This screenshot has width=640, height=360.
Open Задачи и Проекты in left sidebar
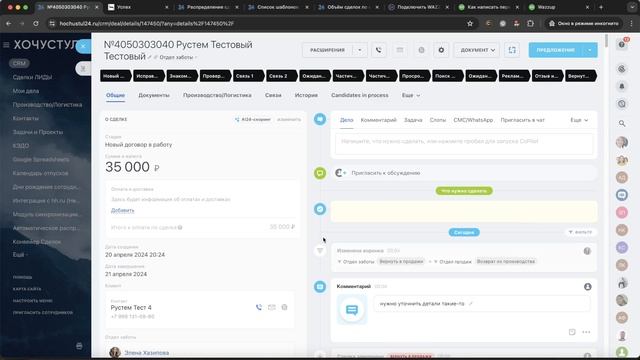[x=38, y=132]
